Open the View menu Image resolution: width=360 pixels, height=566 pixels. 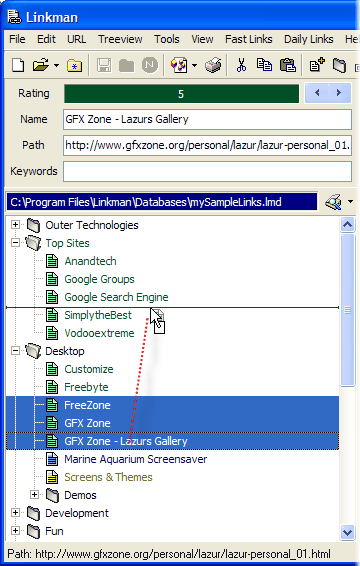[202, 39]
